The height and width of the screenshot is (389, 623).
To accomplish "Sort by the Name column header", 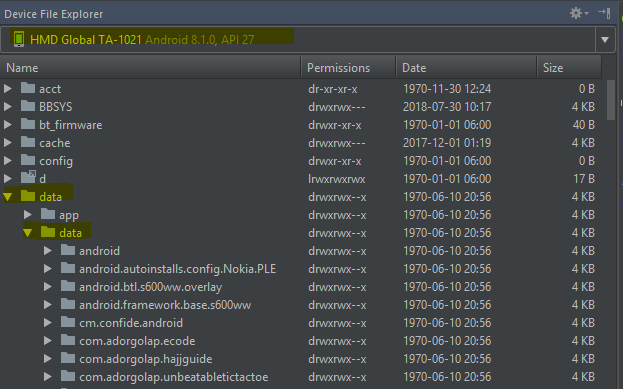I will 150,68.
